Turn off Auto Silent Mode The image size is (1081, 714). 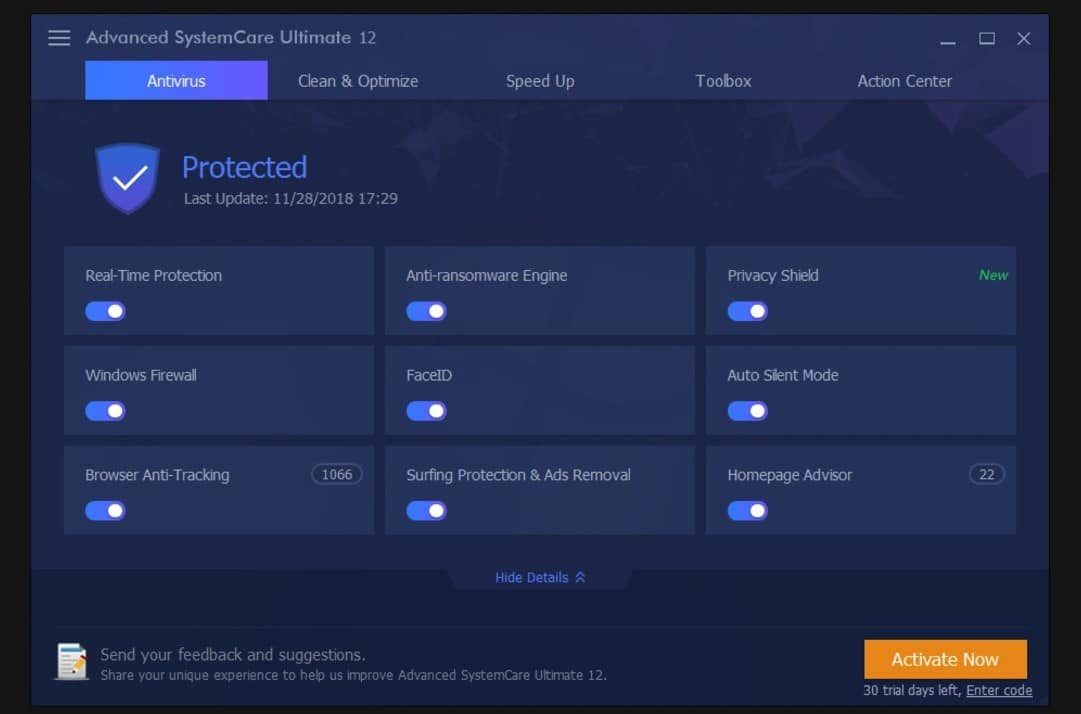[x=747, y=411]
